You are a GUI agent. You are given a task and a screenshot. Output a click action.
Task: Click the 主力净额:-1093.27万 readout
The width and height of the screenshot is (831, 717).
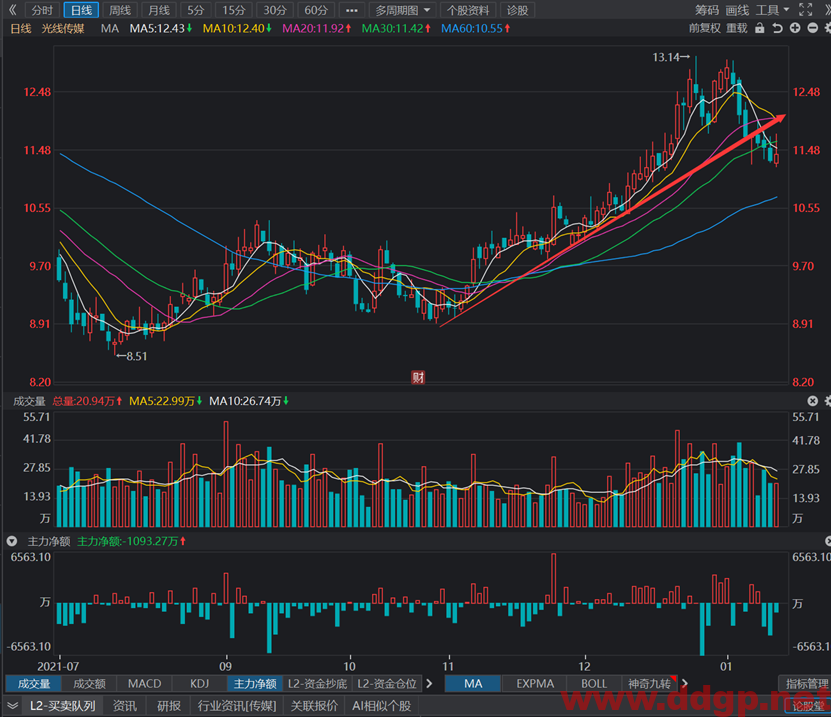(131, 541)
